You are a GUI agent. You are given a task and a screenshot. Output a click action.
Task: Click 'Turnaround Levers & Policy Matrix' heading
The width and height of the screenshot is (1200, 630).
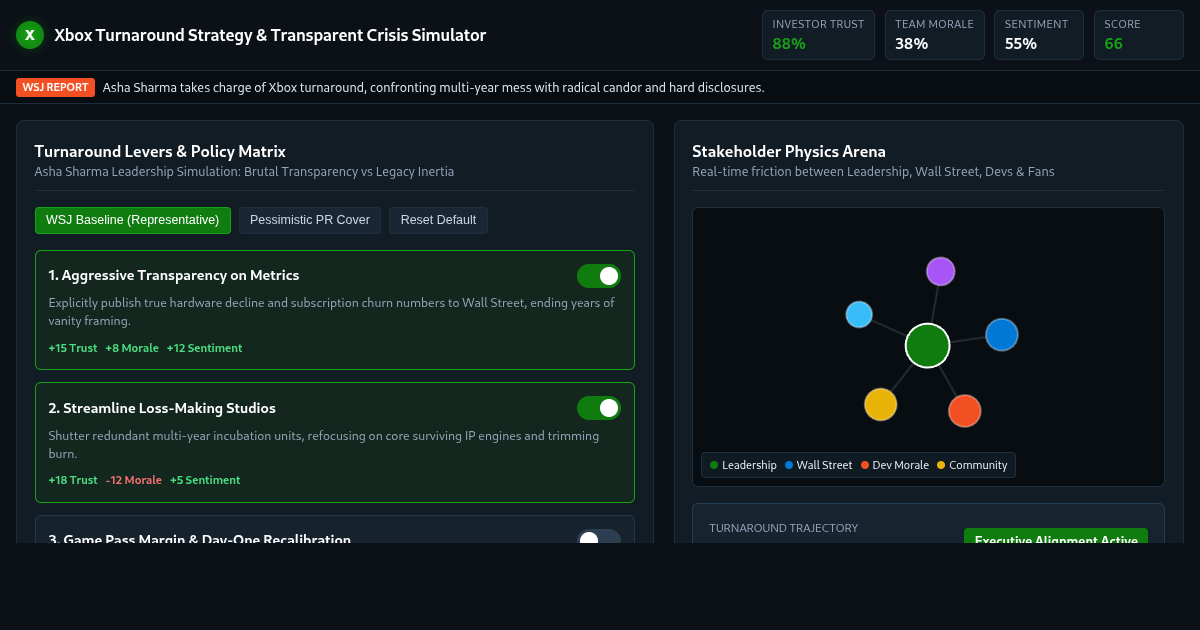coord(160,151)
